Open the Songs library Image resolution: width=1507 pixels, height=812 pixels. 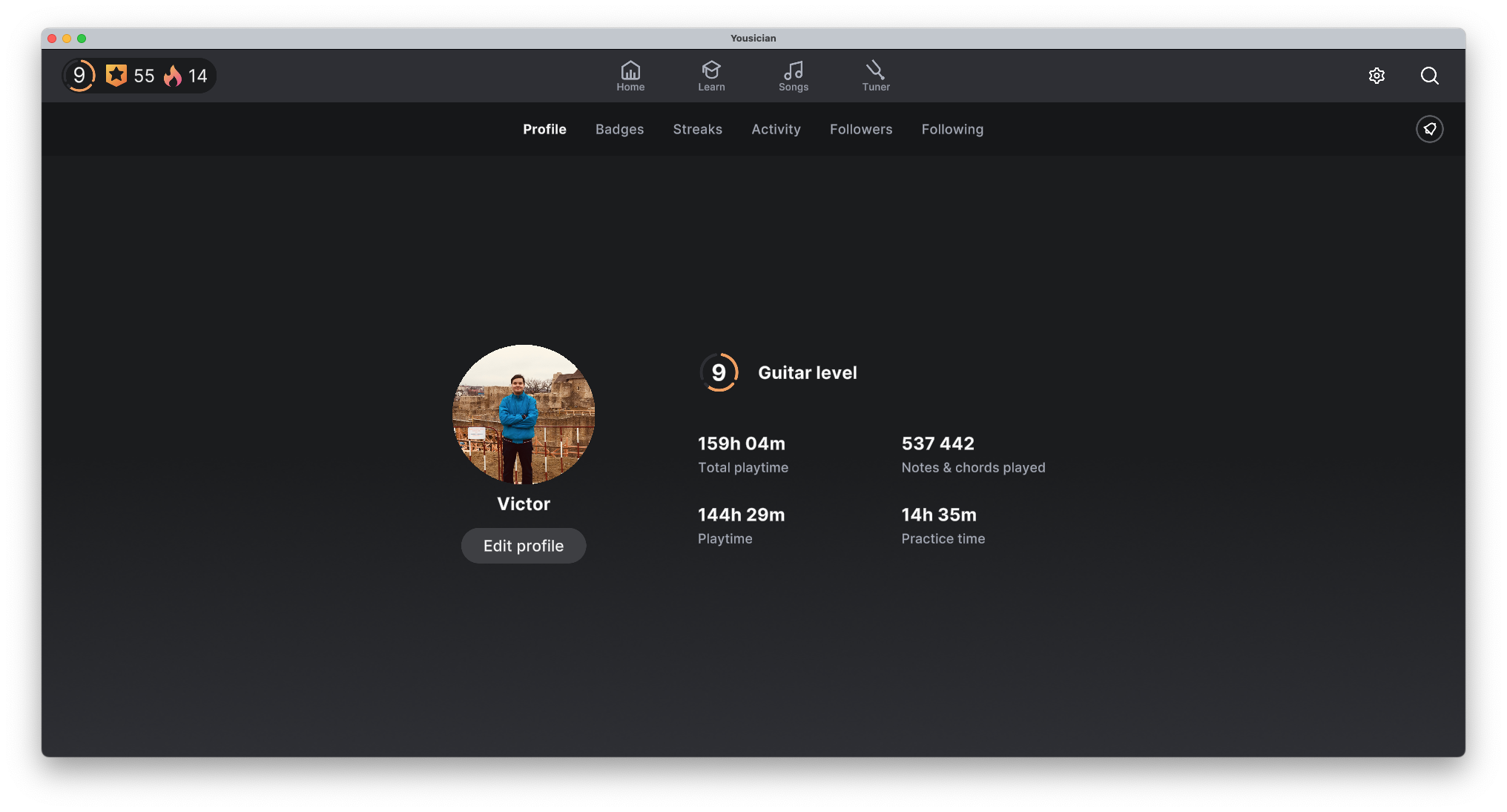[x=793, y=76]
